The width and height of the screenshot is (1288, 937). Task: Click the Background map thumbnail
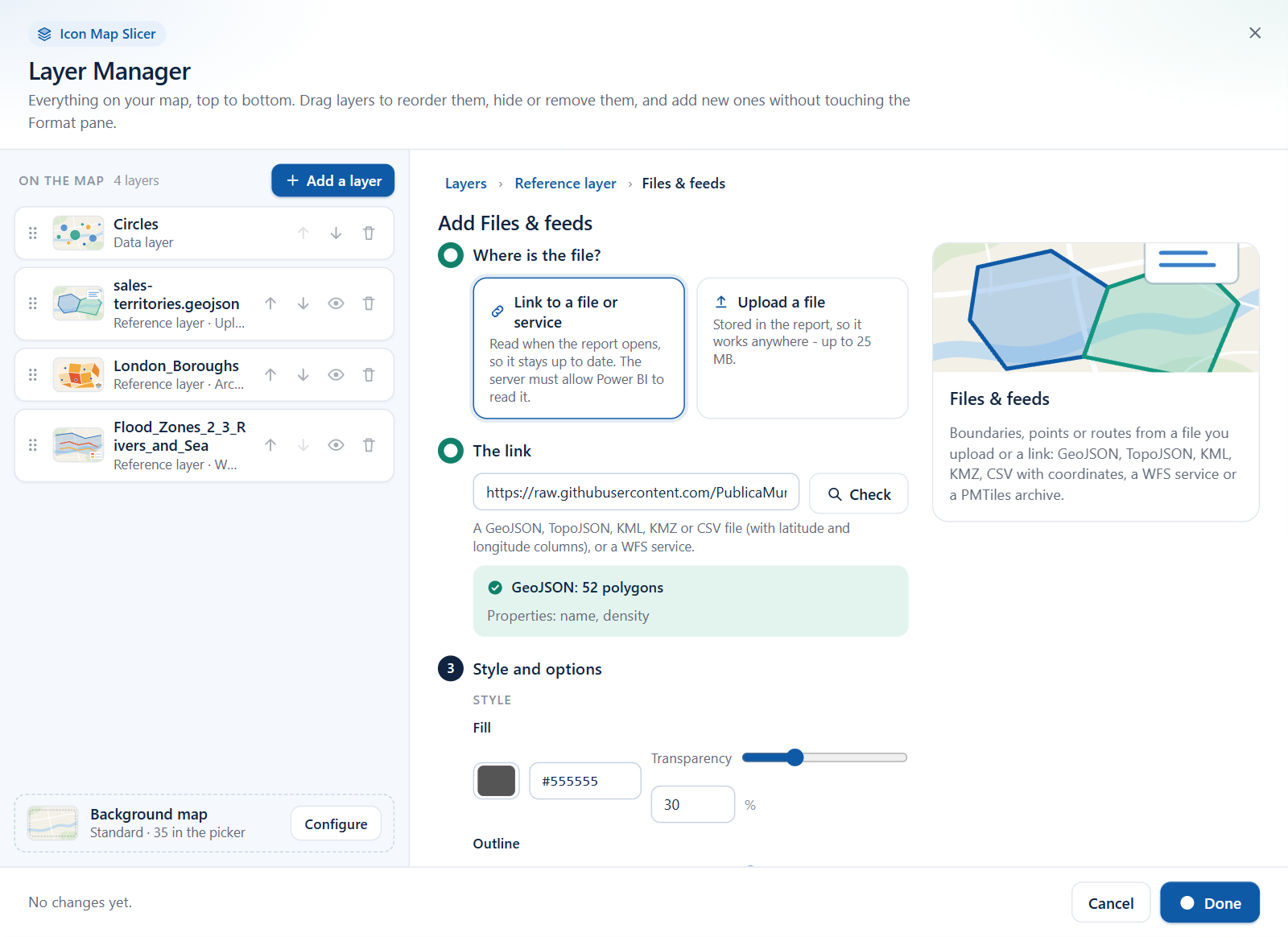[53, 823]
